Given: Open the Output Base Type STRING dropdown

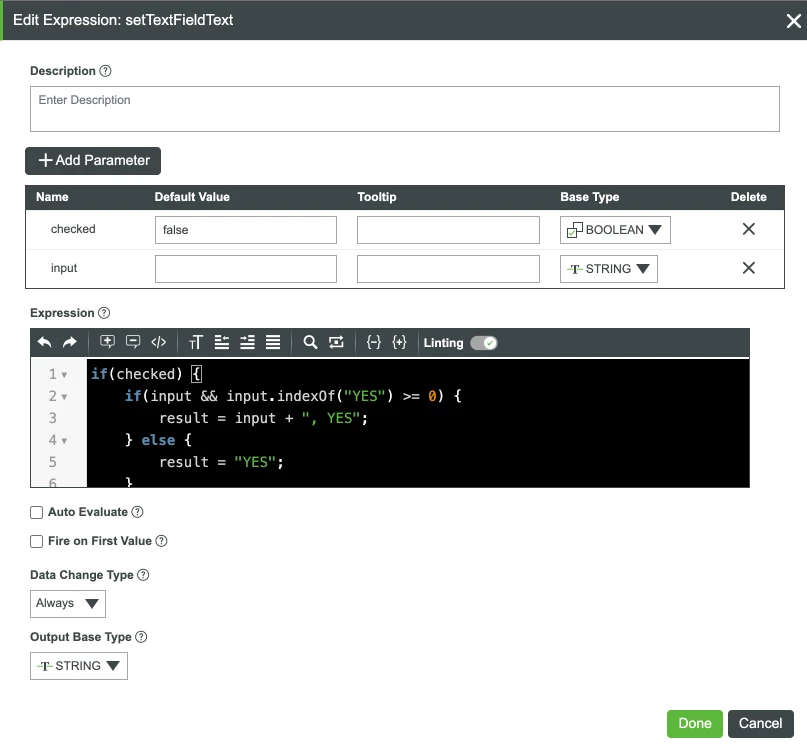Looking at the screenshot, I should pyautogui.click(x=79, y=666).
